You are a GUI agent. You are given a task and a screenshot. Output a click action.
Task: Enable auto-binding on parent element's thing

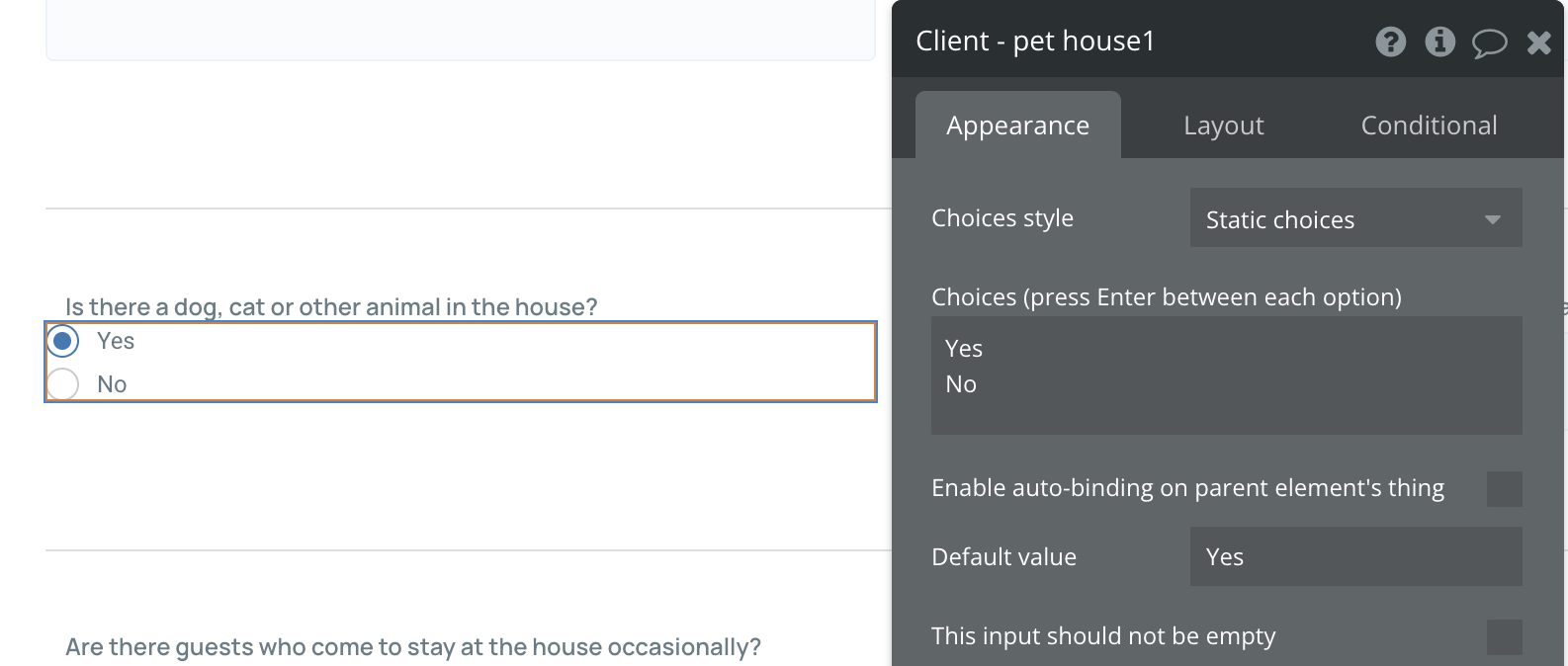pyautogui.click(x=1504, y=488)
